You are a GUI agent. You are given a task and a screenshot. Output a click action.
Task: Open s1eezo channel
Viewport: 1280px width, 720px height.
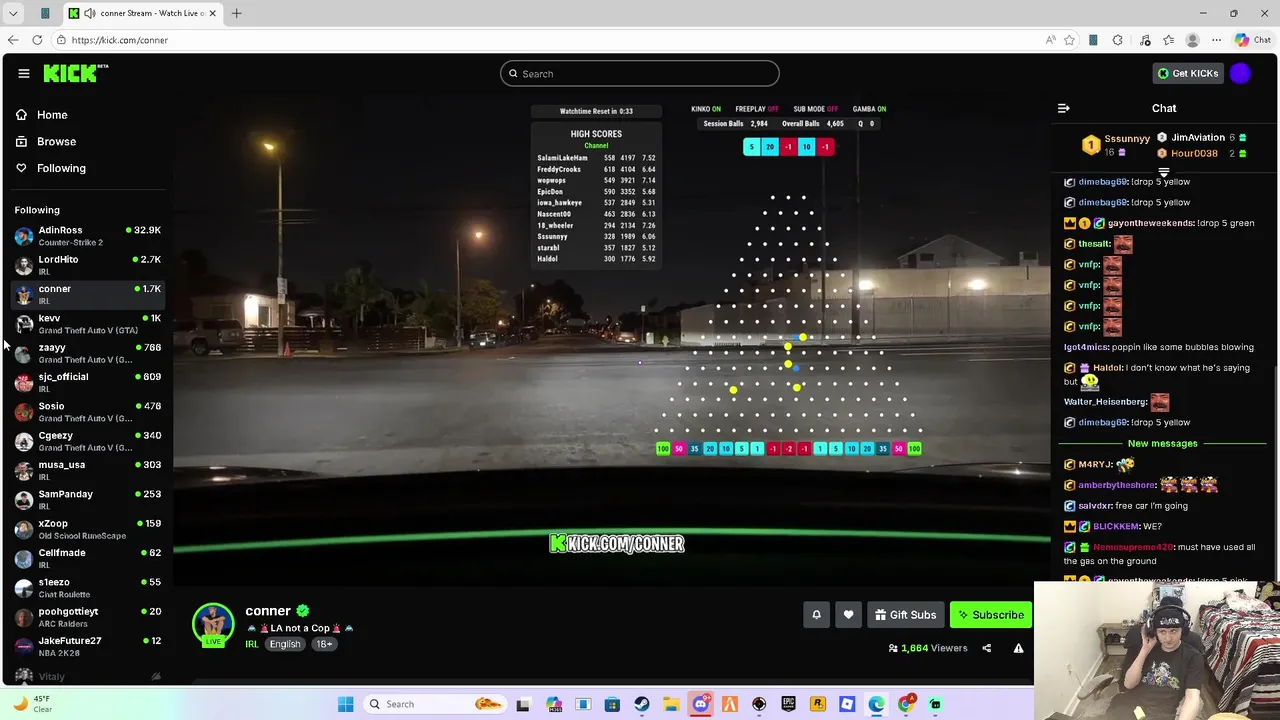[x=88, y=587]
